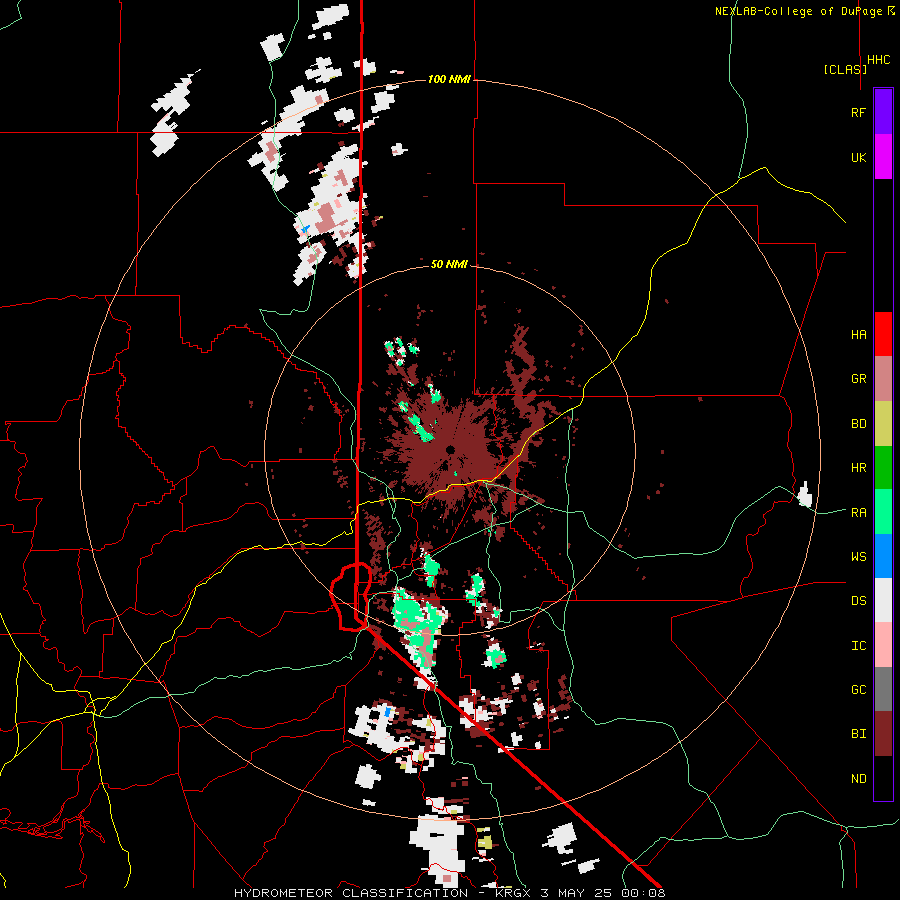Click the RF legend label

click(858, 112)
